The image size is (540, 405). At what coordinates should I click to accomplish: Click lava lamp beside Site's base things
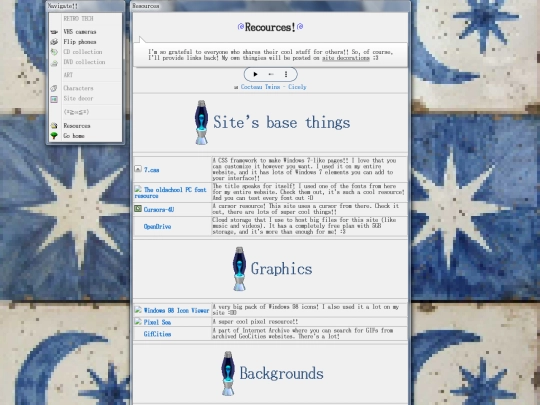pos(201,122)
